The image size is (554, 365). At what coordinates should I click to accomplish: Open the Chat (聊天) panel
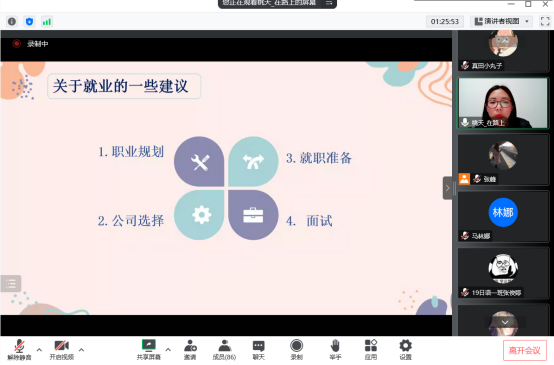tap(259, 349)
